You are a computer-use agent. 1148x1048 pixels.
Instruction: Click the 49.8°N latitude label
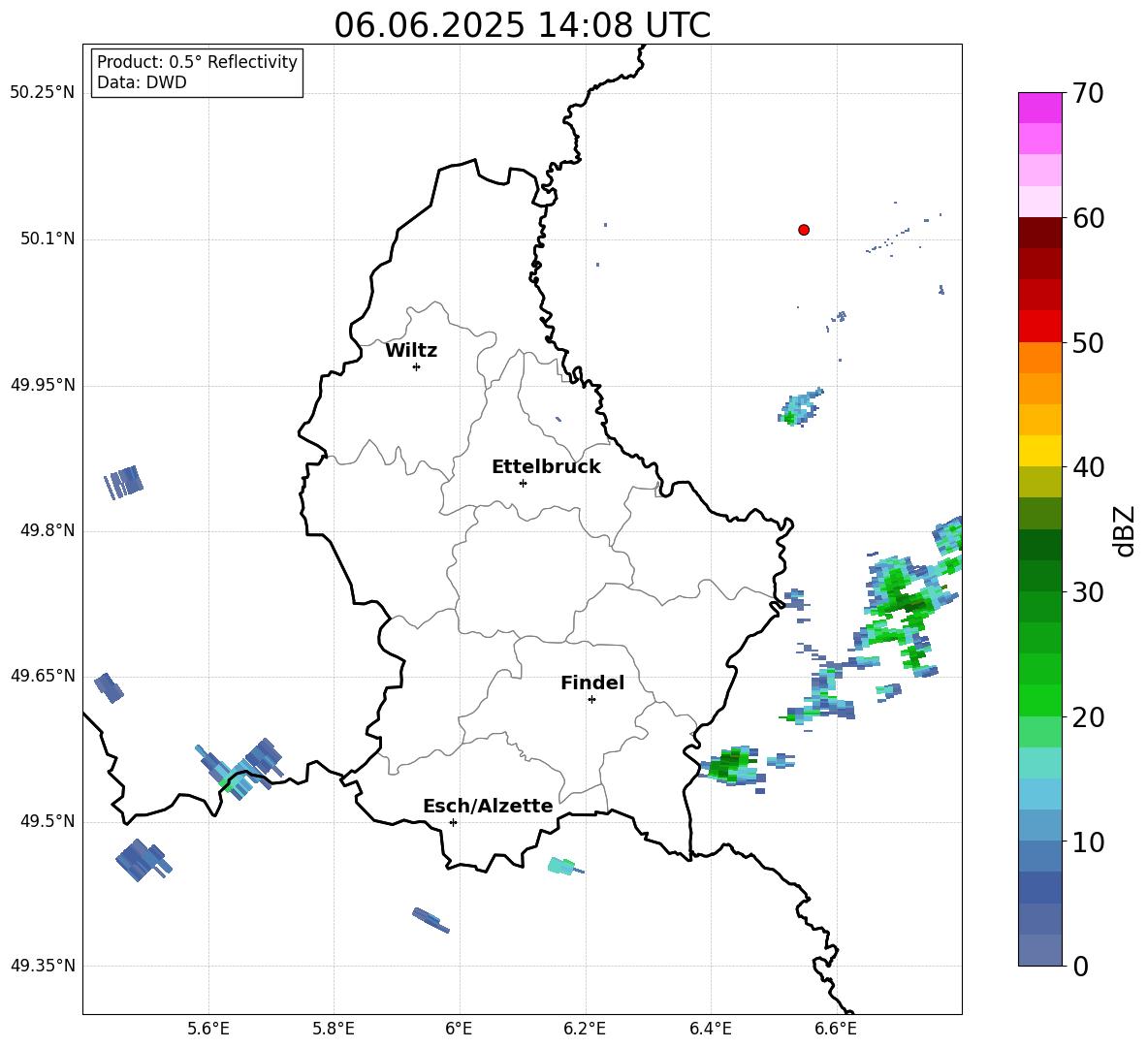(x=48, y=530)
